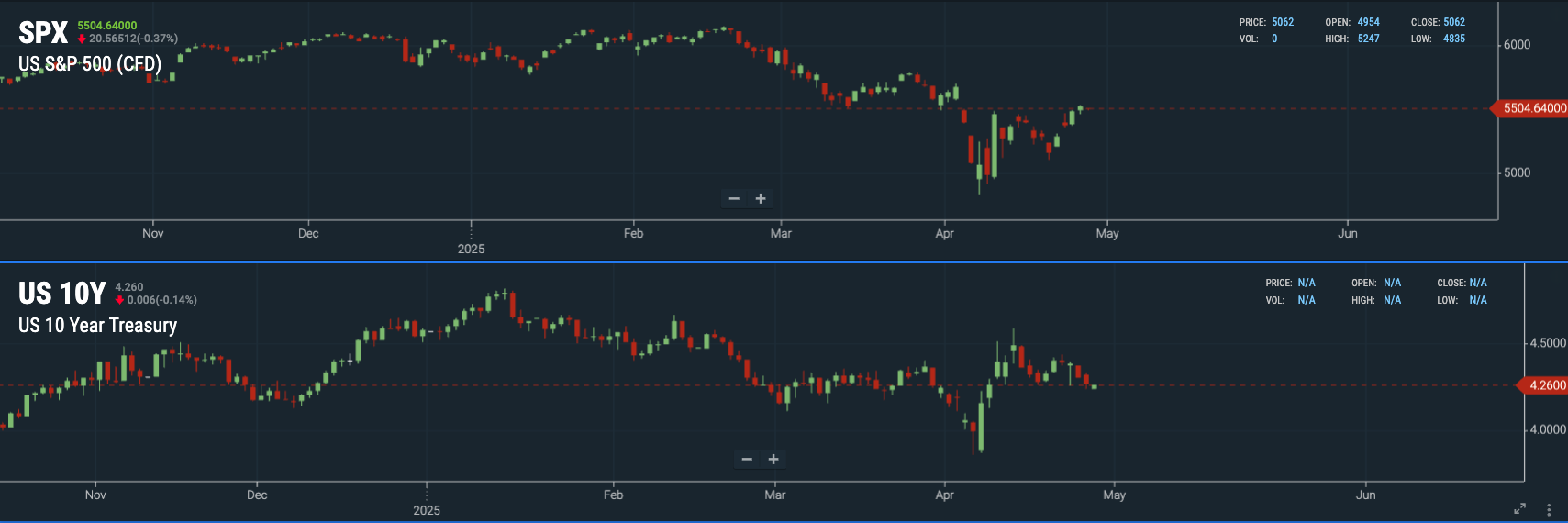1568x523 pixels.
Task: Click the Nov label on SPX time axis
Action: point(153,233)
